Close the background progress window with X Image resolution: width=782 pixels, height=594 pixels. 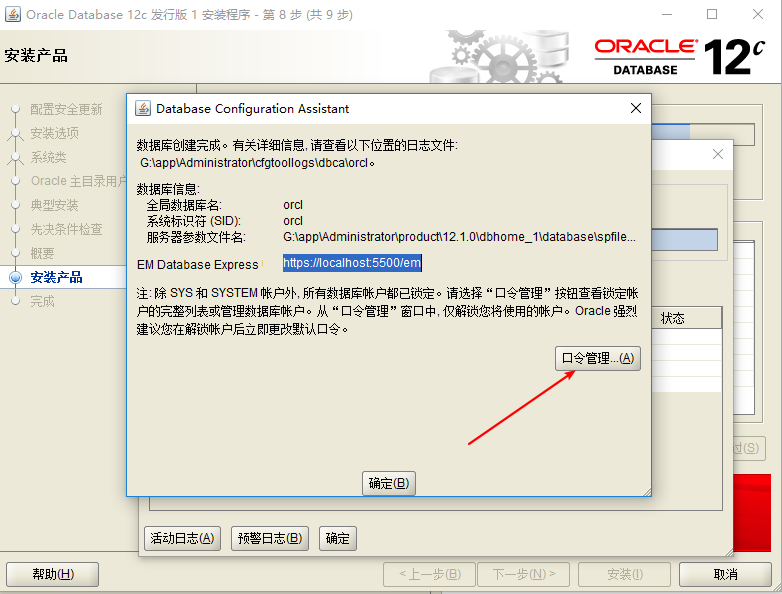[x=718, y=154]
